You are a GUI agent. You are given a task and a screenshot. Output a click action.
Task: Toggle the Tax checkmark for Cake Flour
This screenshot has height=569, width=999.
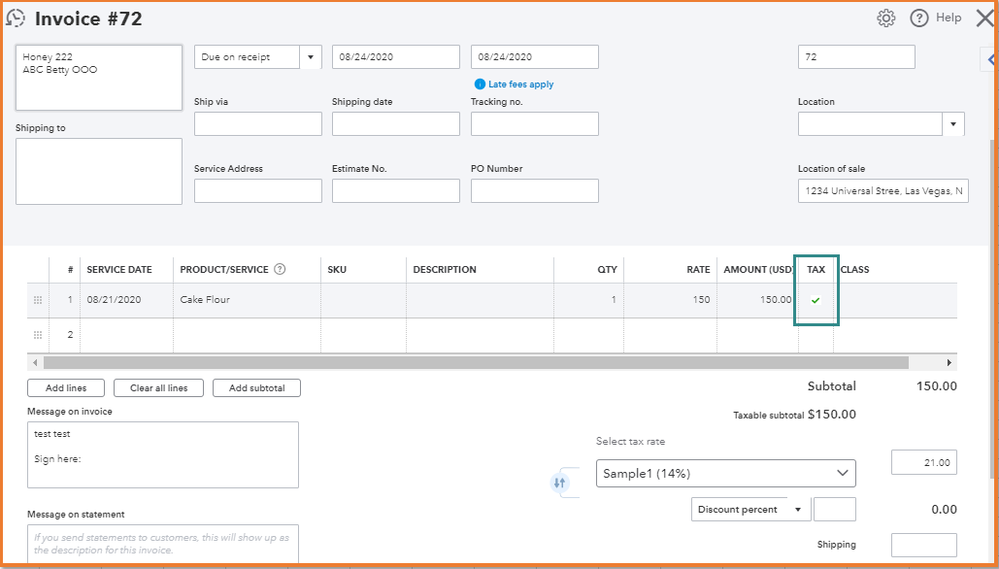click(816, 300)
